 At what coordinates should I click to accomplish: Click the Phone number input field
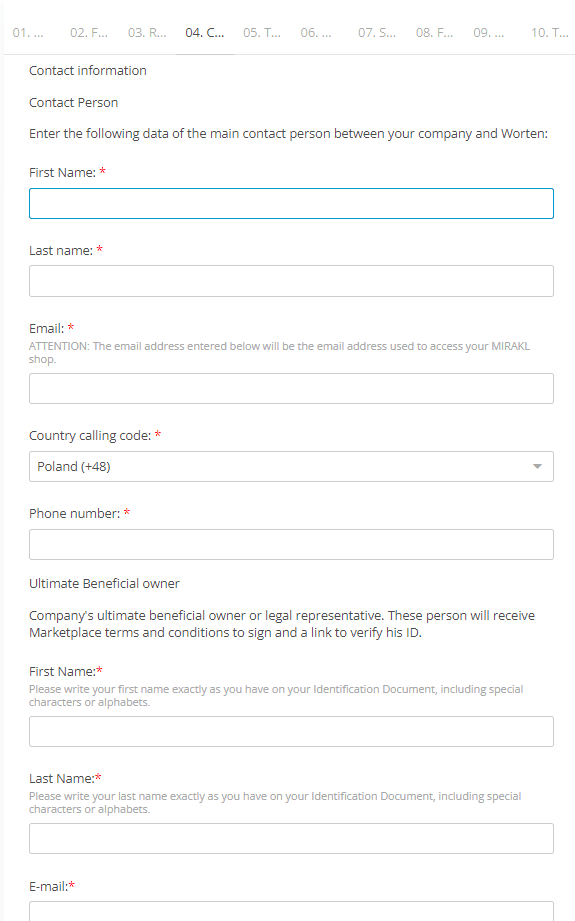[291, 544]
